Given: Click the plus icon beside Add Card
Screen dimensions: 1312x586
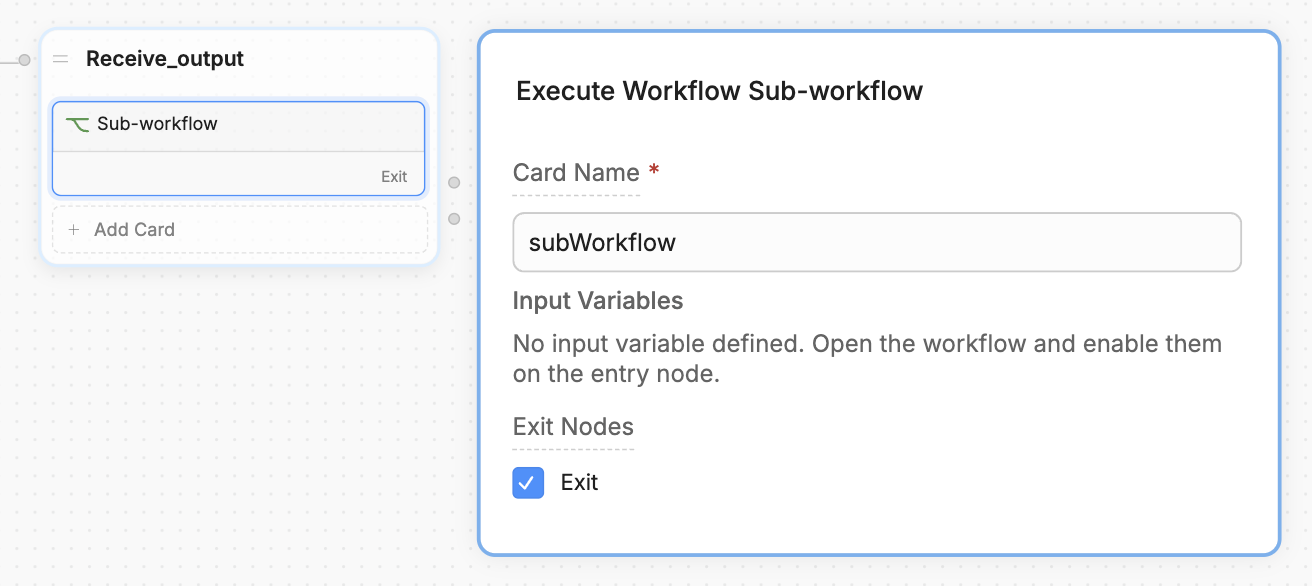Looking at the screenshot, I should click(x=74, y=229).
